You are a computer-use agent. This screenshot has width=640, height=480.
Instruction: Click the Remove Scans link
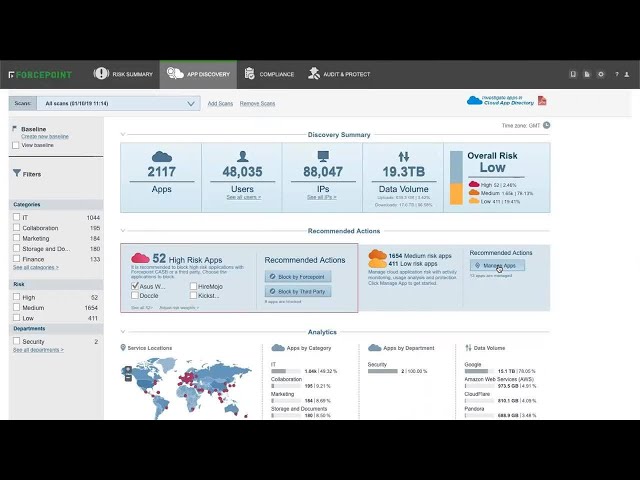tap(257, 104)
